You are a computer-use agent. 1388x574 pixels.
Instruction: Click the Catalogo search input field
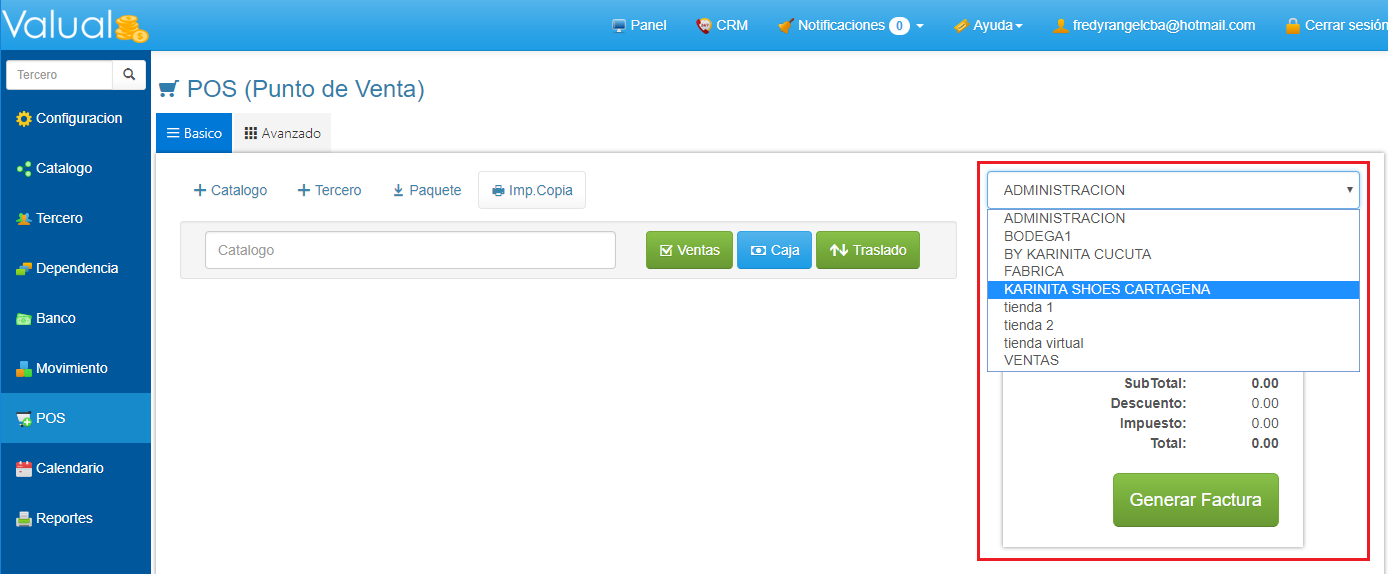pyautogui.click(x=410, y=250)
